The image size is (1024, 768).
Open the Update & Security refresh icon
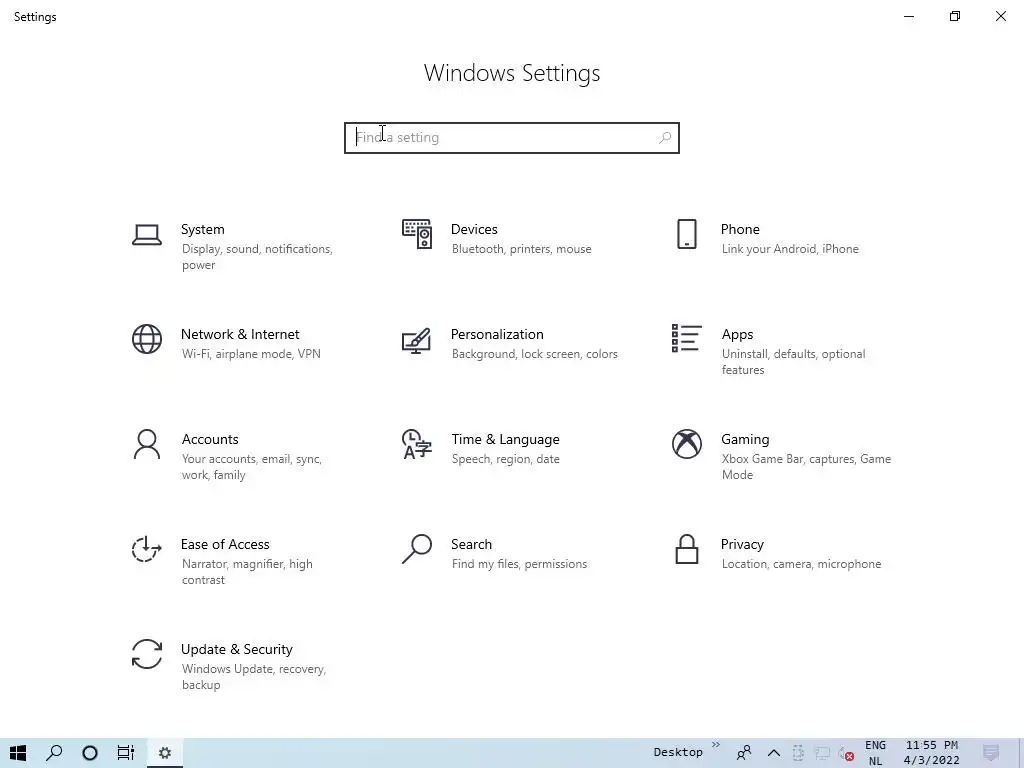pyautogui.click(x=147, y=654)
